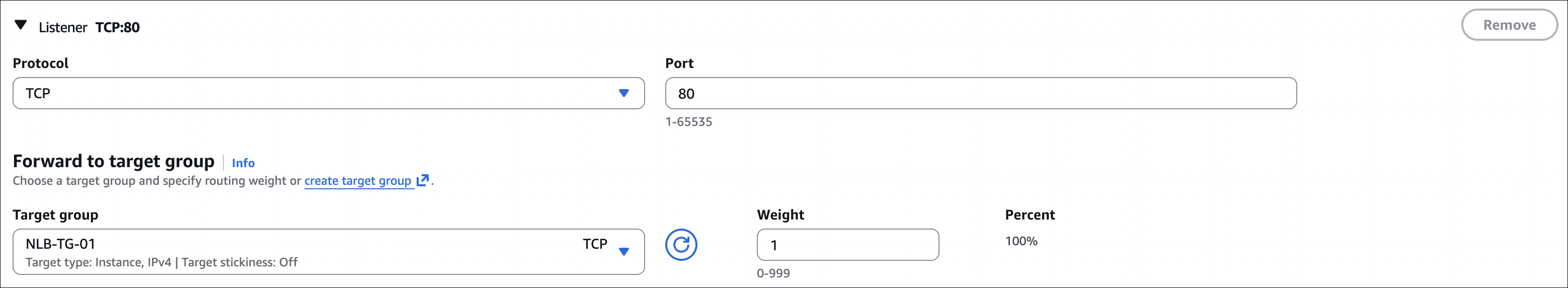Collapse the Listener TCP:80 section triangle
This screenshot has height=288, width=1568.
coord(21,26)
